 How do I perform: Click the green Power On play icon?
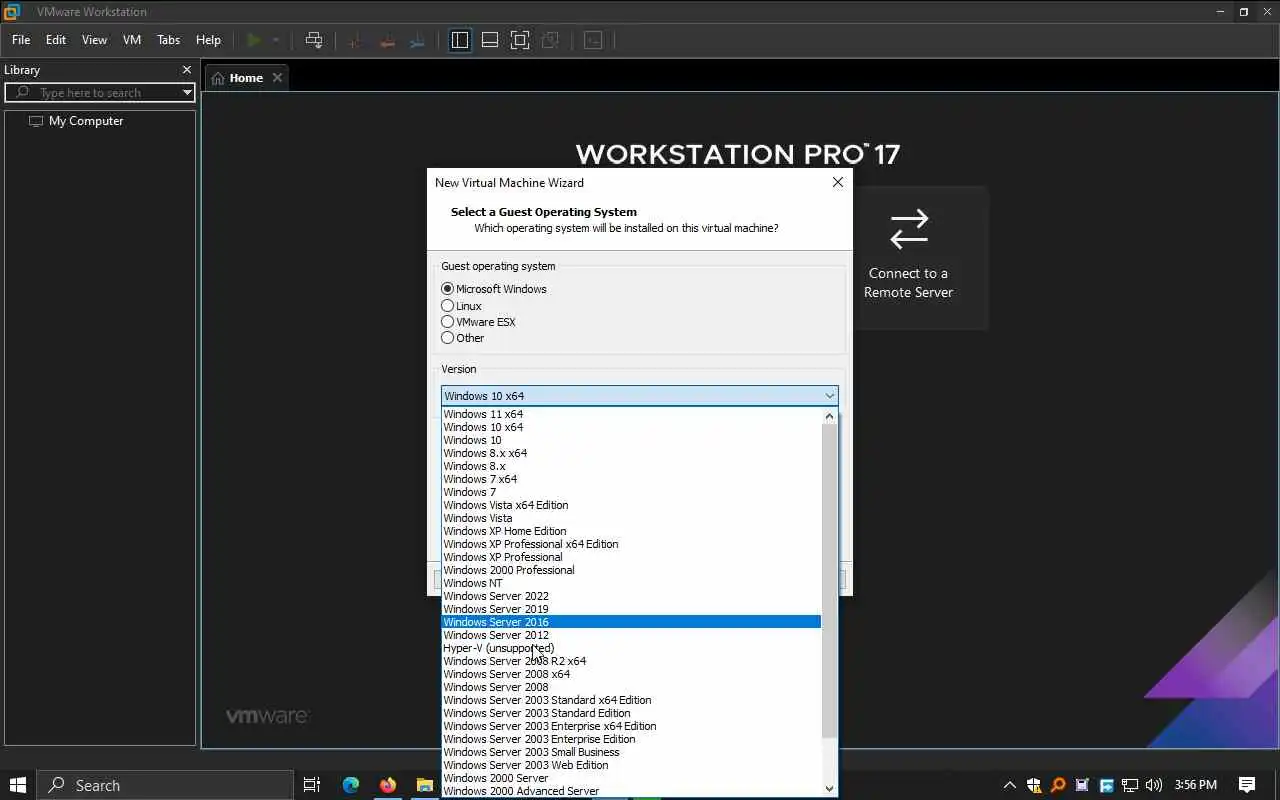tap(254, 40)
